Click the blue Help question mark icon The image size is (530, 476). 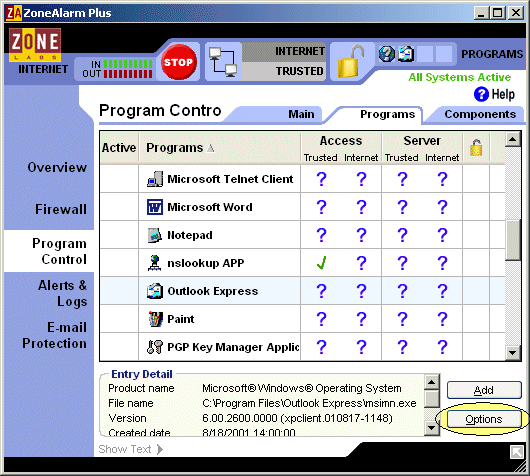coord(481,94)
